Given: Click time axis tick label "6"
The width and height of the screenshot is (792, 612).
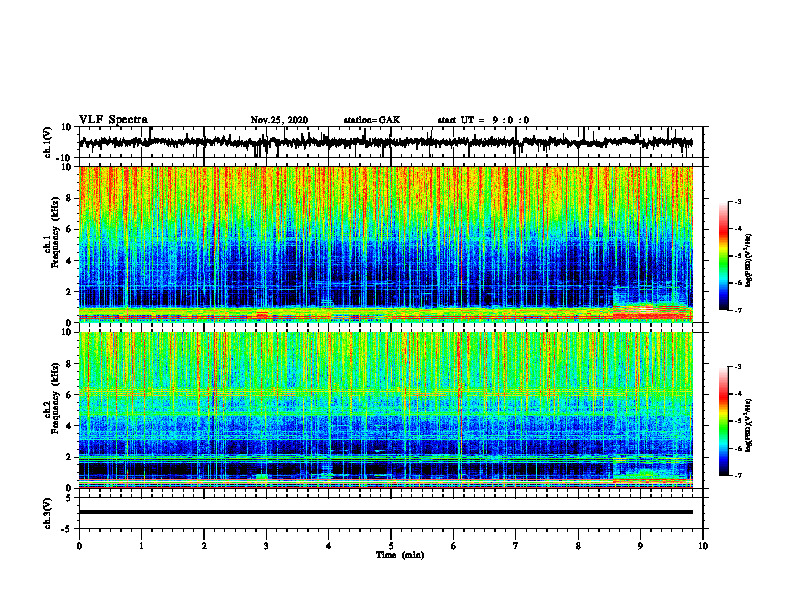Looking at the screenshot, I should click(454, 546).
